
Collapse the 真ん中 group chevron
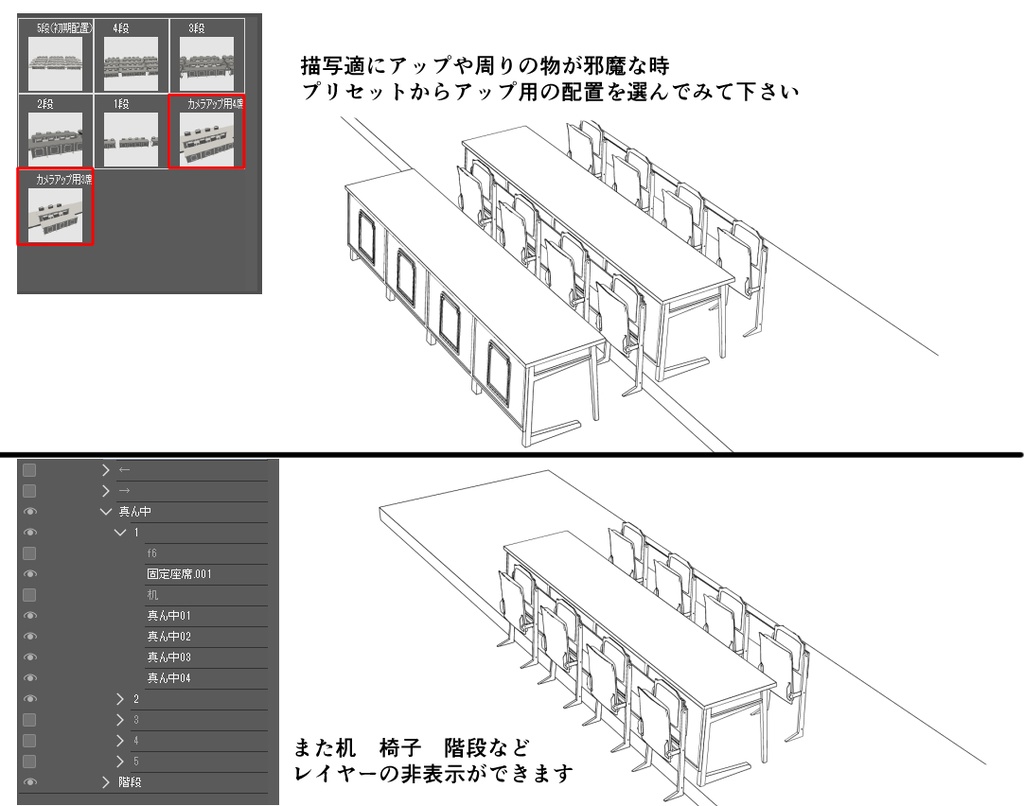(106, 510)
